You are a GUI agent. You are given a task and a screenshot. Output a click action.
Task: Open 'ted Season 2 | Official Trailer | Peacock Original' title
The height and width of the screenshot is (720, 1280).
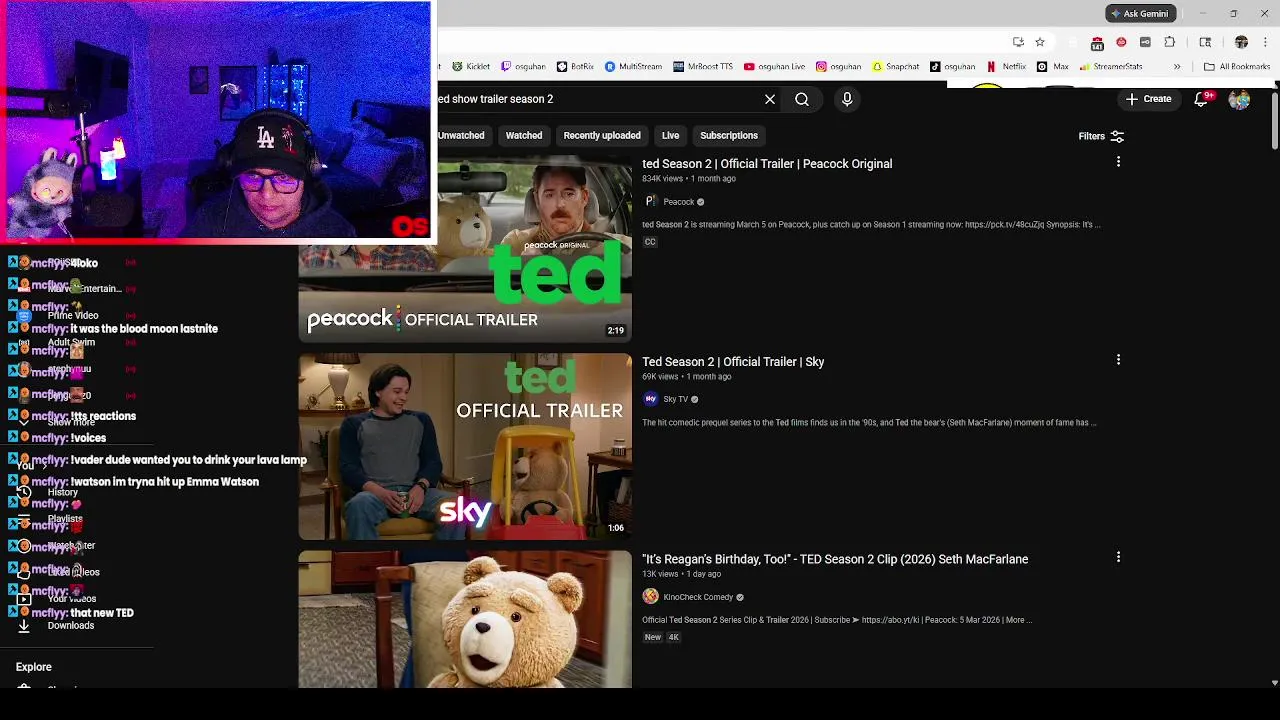(x=767, y=164)
